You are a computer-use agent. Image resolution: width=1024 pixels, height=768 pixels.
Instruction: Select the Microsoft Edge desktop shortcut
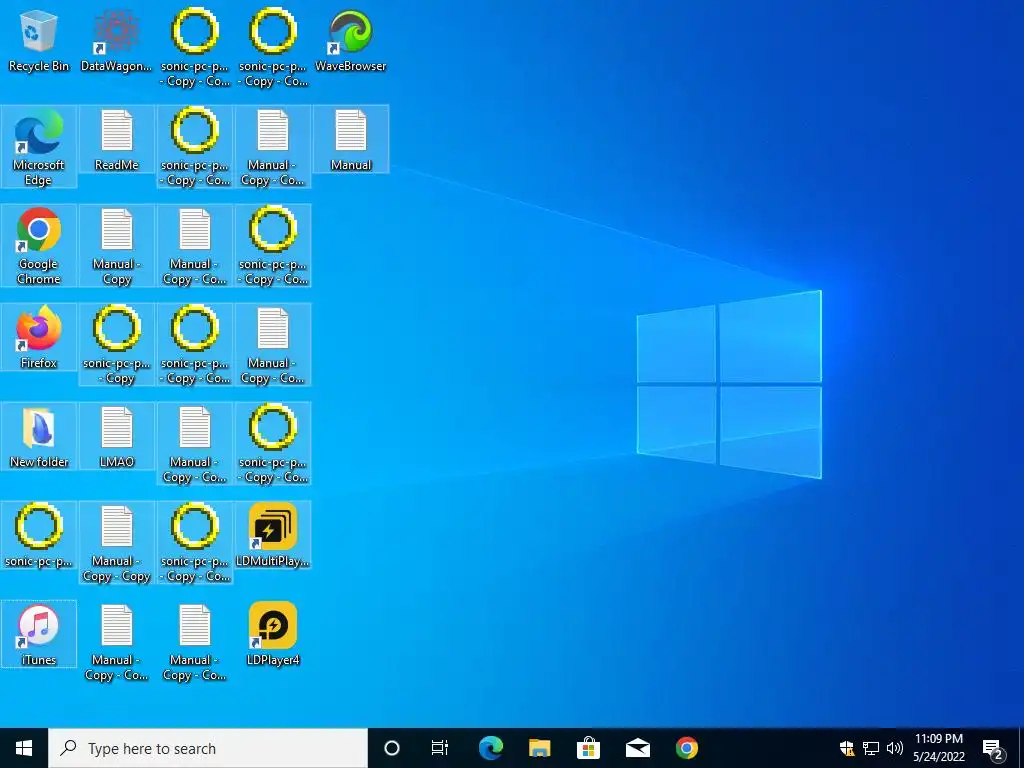tap(39, 147)
